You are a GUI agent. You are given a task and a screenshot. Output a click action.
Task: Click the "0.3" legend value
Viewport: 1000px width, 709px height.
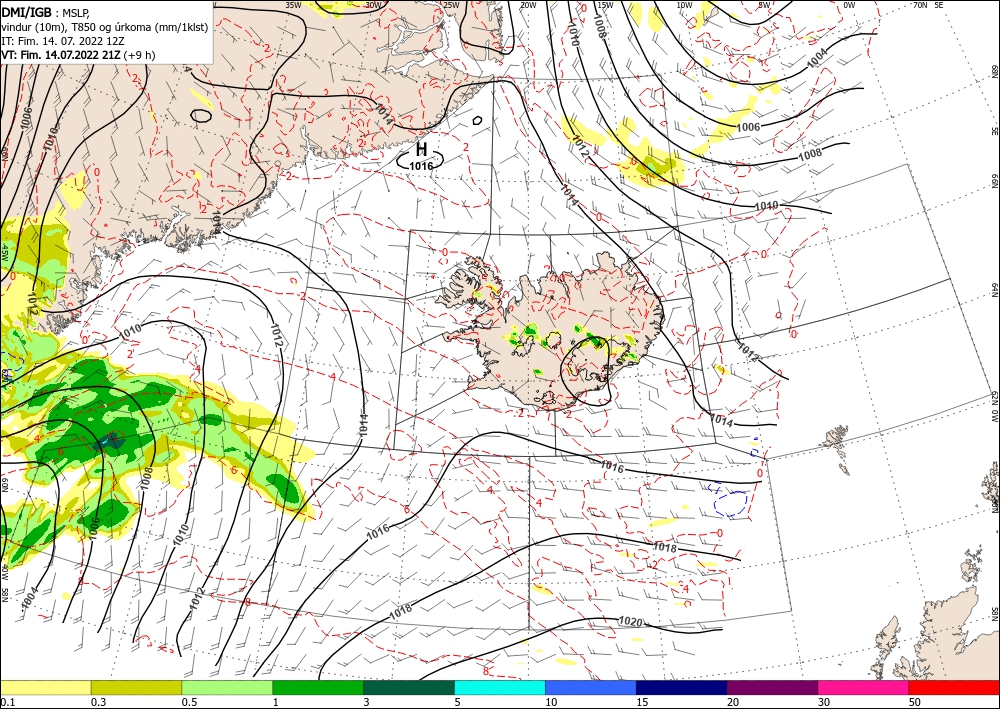98,702
